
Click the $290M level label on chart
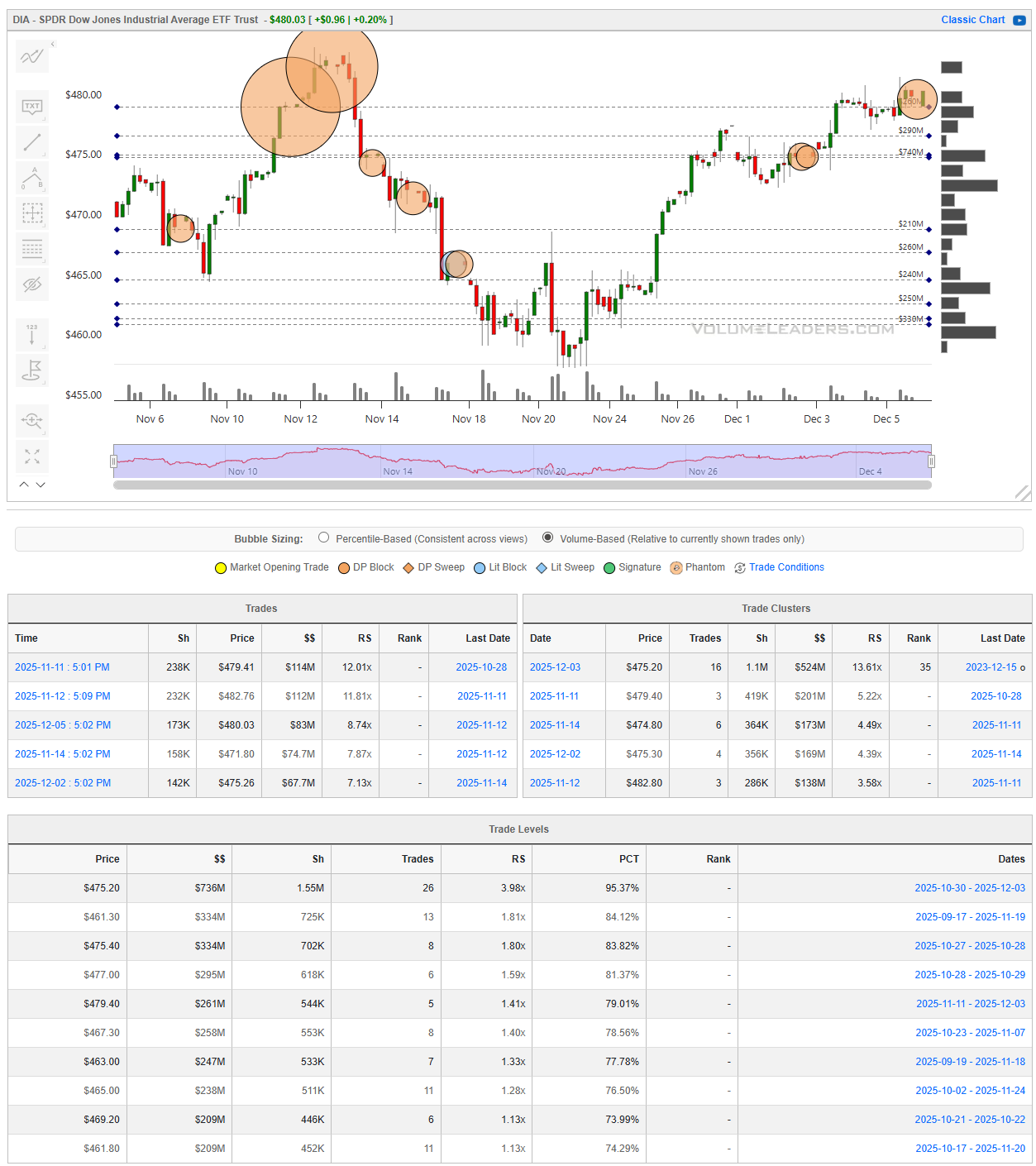(x=911, y=131)
